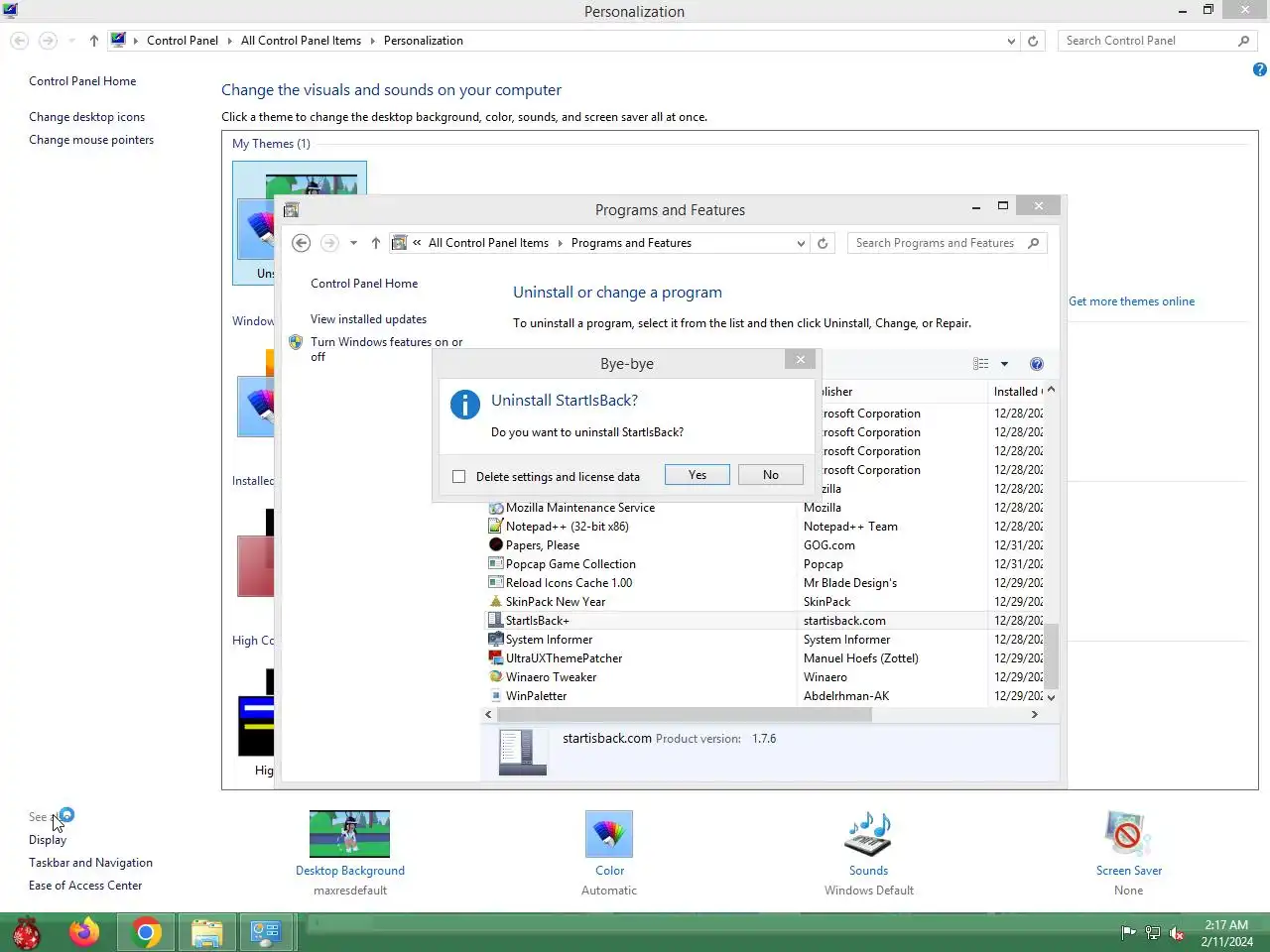
Task: Open Get more themes online link
Action: [x=1131, y=301]
